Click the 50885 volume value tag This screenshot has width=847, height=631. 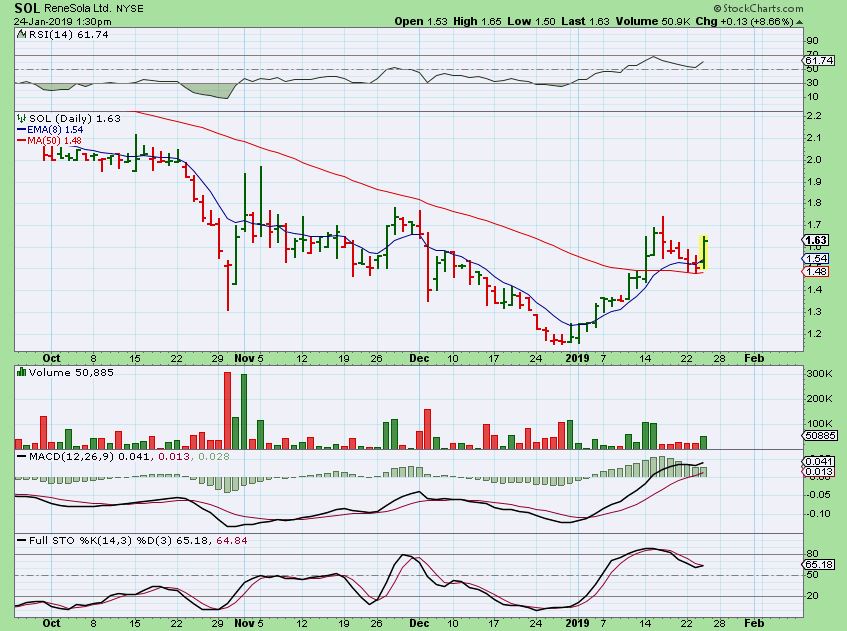click(821, 435)
